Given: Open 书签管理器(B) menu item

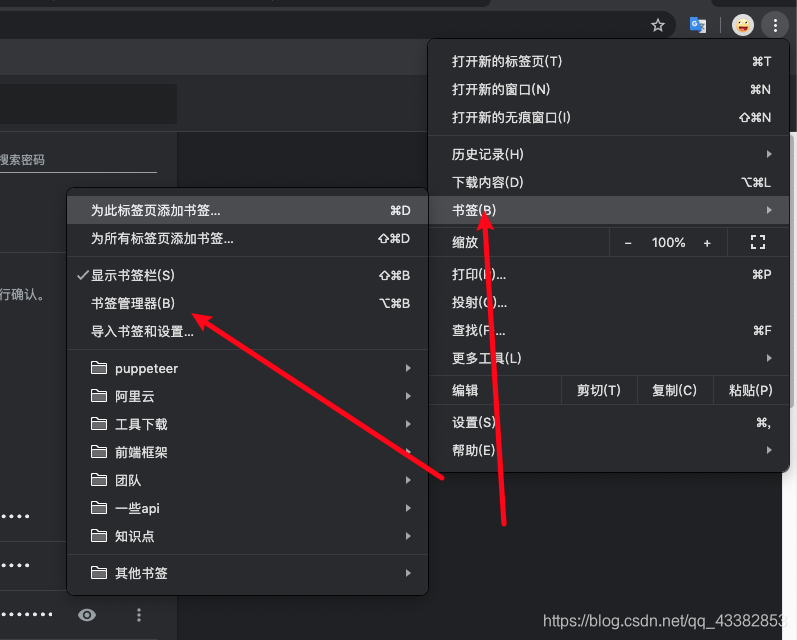Looking at the screenshot, I should pos(248,303).
